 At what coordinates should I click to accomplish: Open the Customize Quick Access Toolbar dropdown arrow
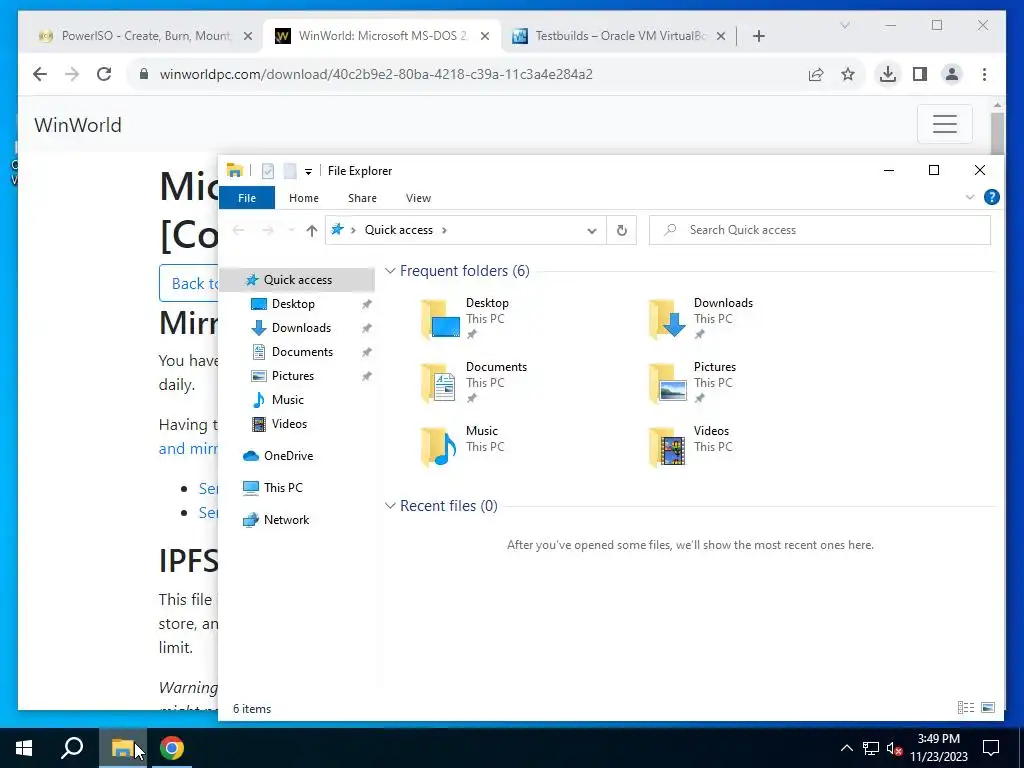(x=308, y=172)
